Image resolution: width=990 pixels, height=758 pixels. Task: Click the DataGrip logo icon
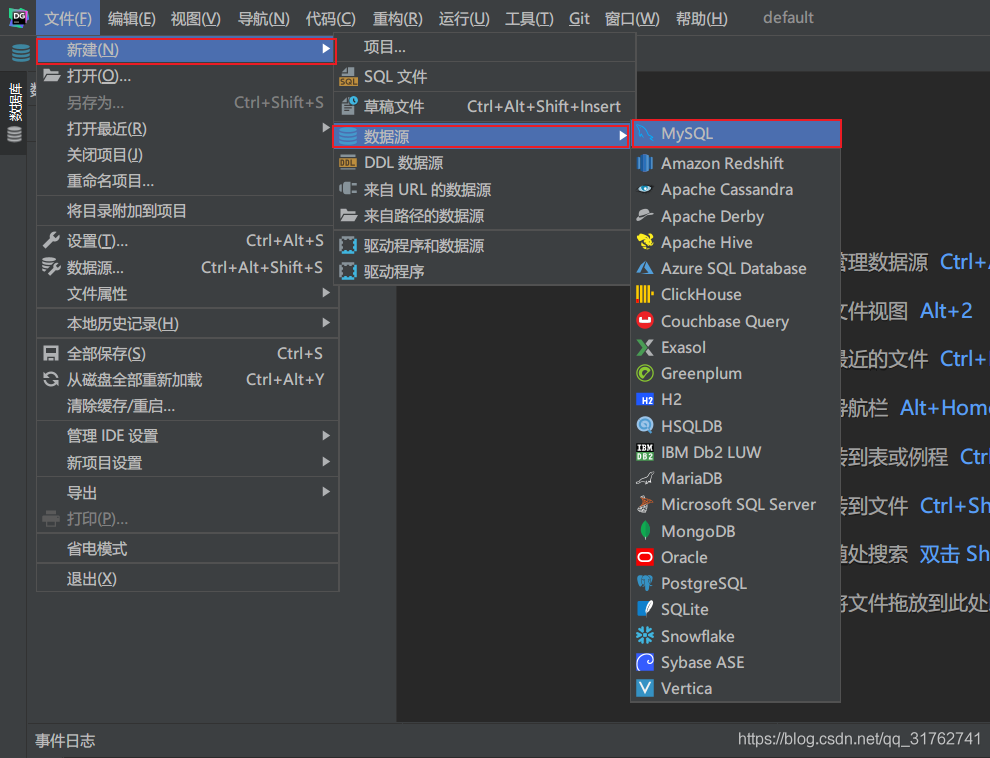[18, 18]
